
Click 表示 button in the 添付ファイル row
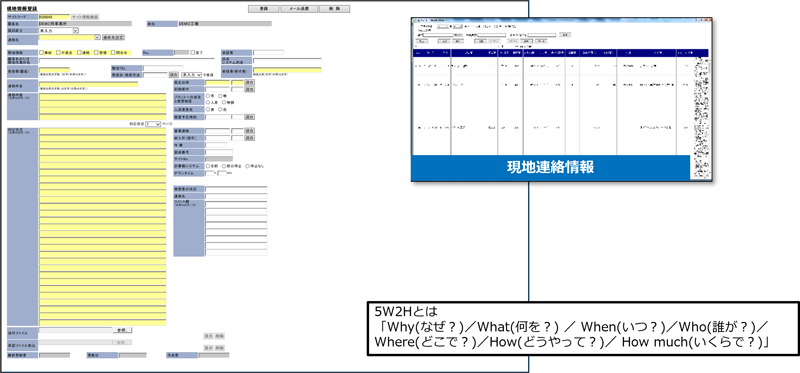tap(208, 336)
